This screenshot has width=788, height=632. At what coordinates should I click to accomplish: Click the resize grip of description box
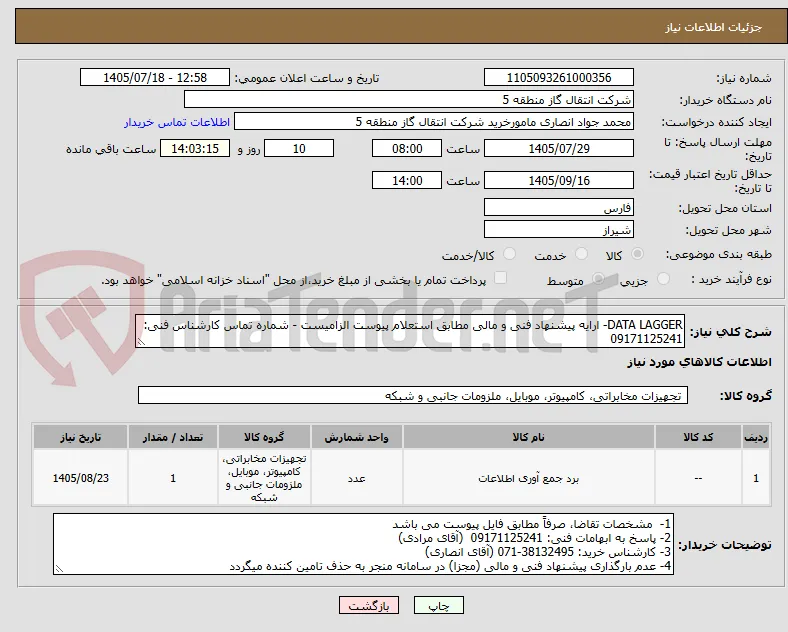(141, 342)
